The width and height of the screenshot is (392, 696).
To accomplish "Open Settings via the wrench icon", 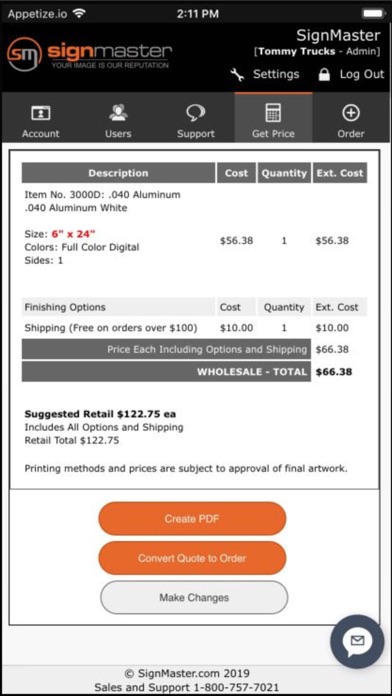I will 238,75.
